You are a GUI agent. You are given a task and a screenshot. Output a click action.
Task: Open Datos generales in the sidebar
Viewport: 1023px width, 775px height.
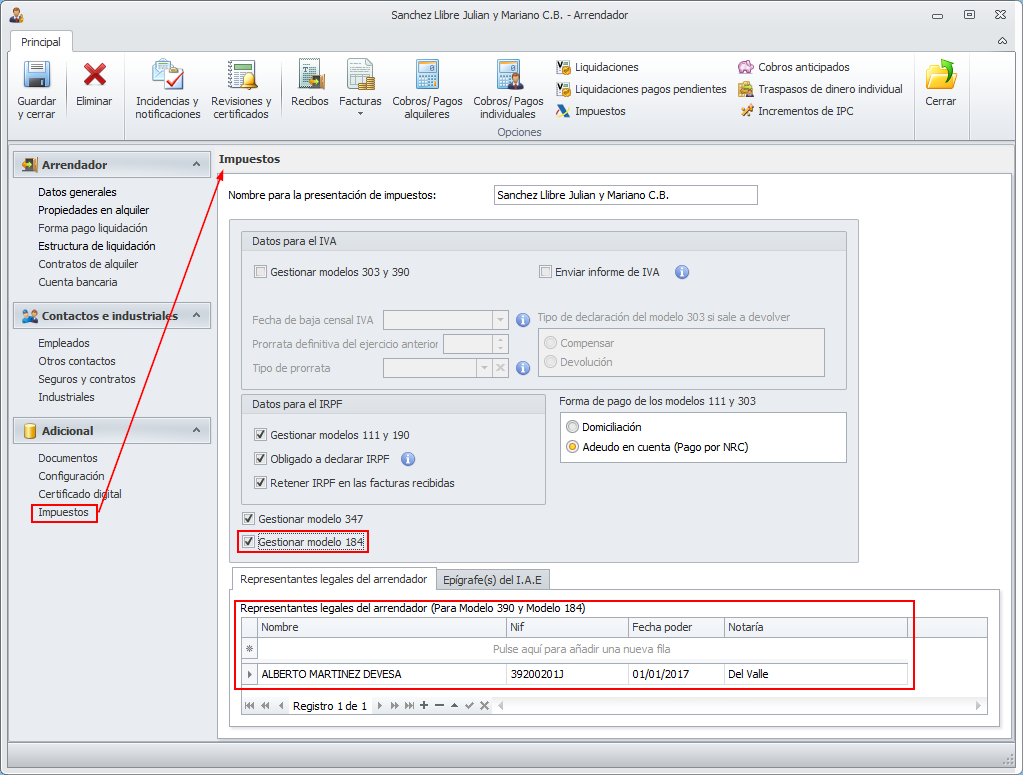coord(77,192)
